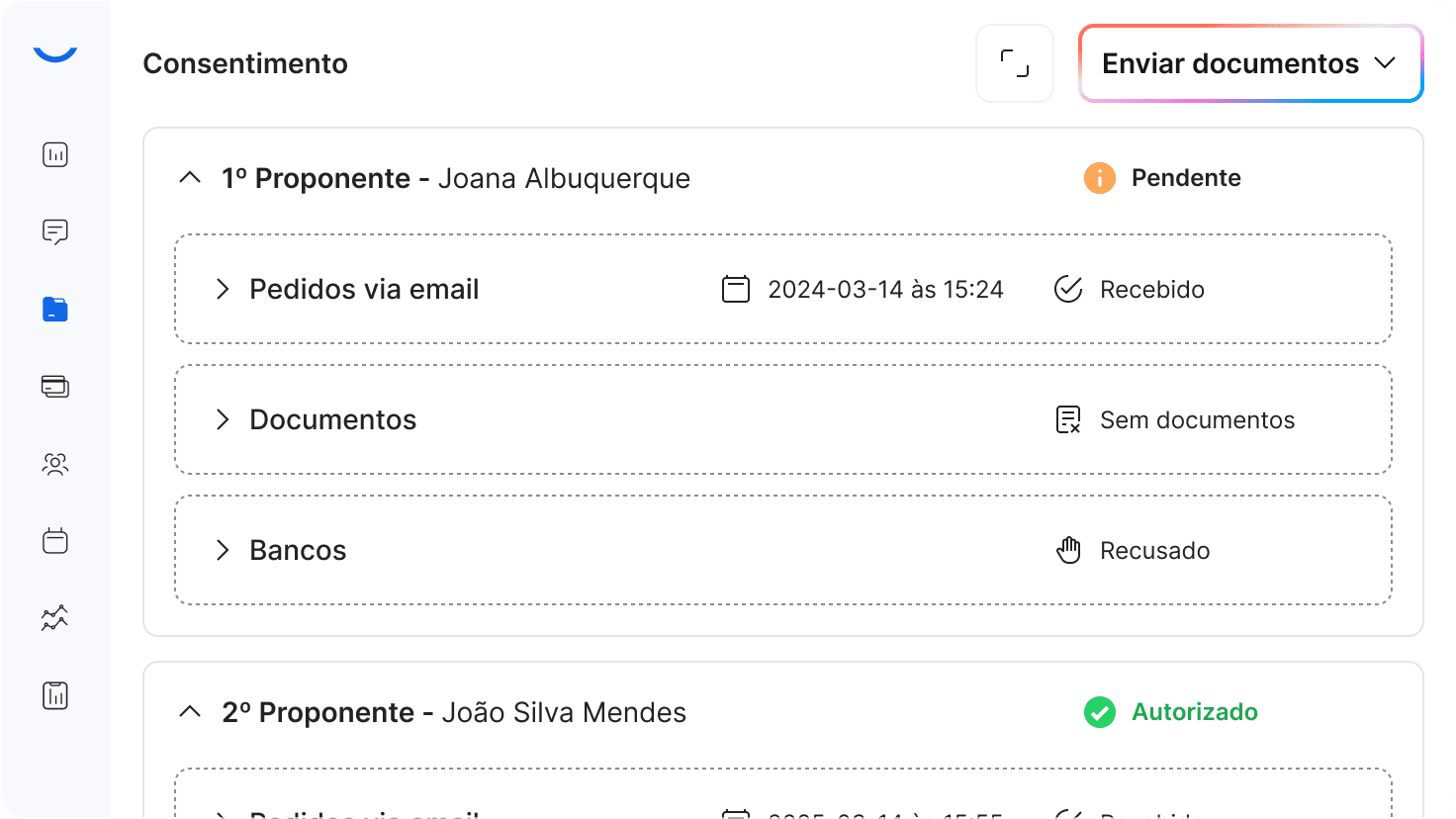Open the credit card sidebar icon
Screen dimensions: 1456x819
tap(55, 387)
